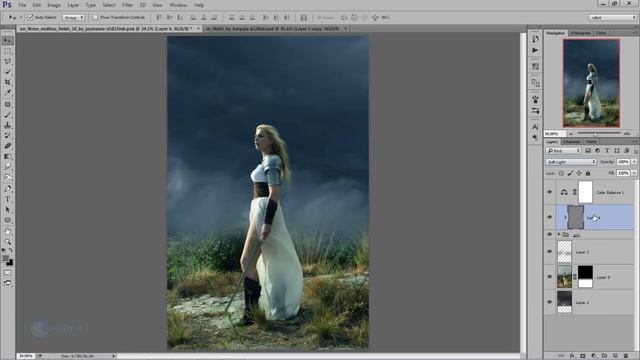Zoom out with Navigator small-mountains button
The height and width of the screenshot is (360, 640).
pyautogui.click(x=571, y=133)
